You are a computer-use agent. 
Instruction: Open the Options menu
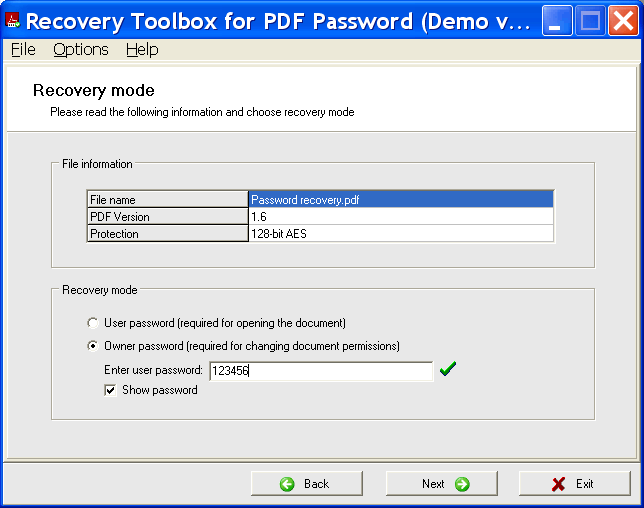80,50
